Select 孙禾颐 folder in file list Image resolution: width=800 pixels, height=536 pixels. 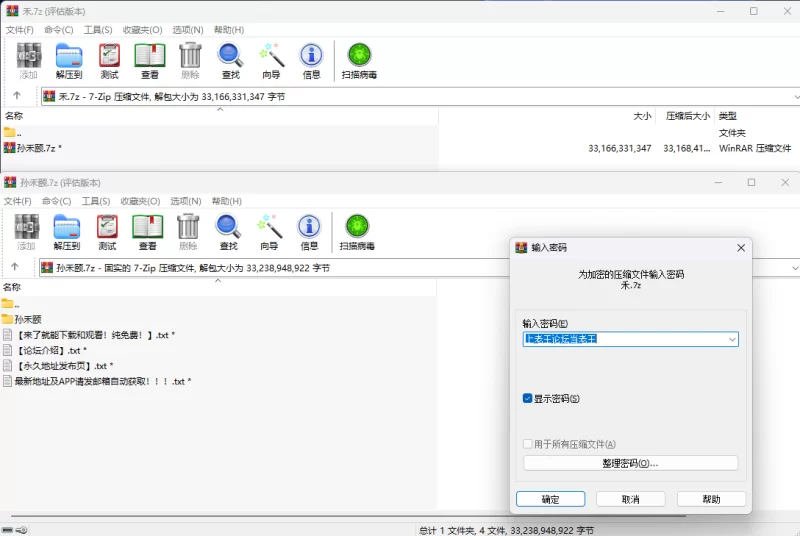click(x=22, y=319)
